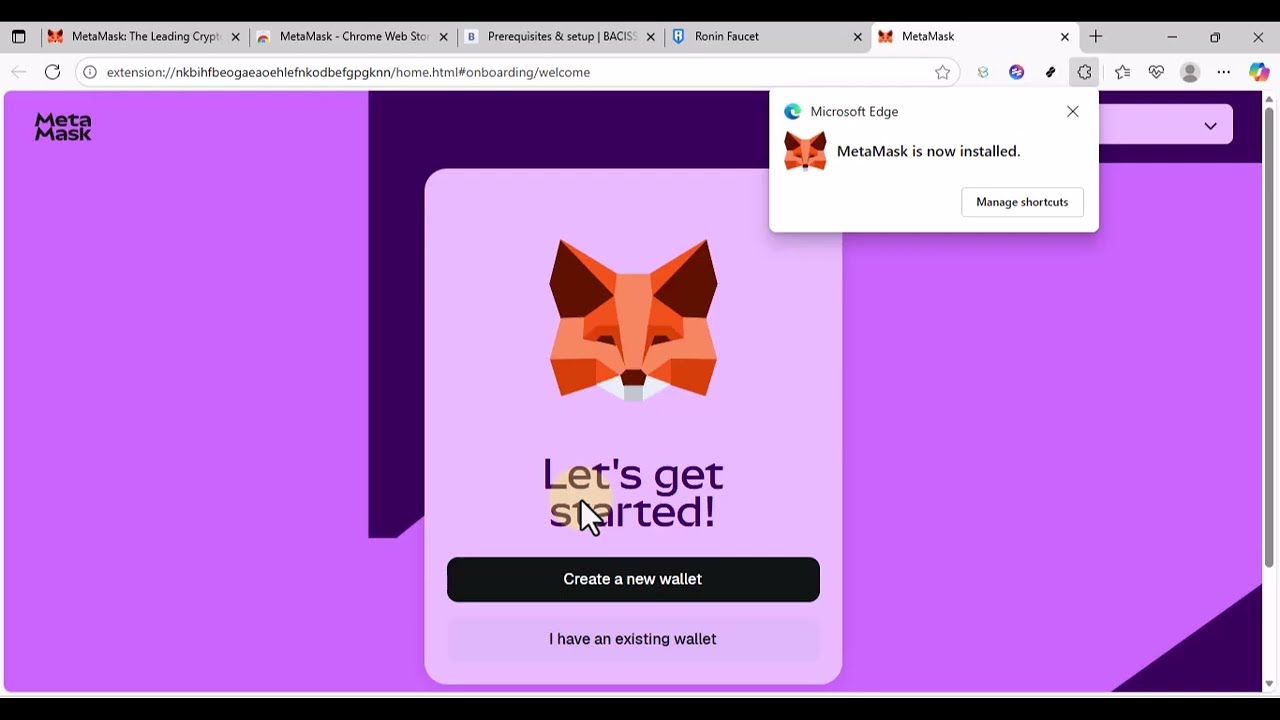Reload the current page
The width and height of the screenshot is (1280, 720).
pos(52,72)
